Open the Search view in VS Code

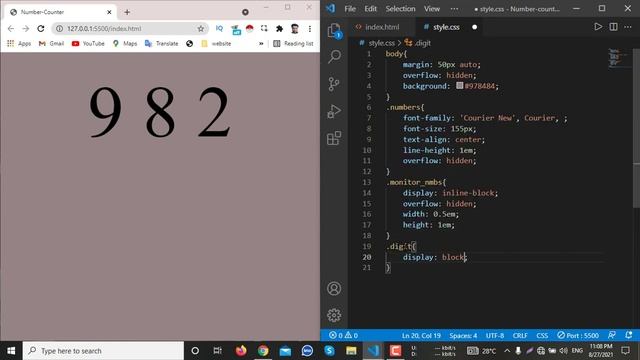(334, 56)
